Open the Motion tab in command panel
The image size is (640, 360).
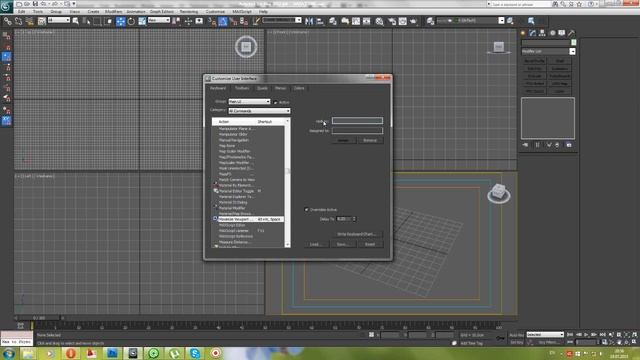coord(552,33)
